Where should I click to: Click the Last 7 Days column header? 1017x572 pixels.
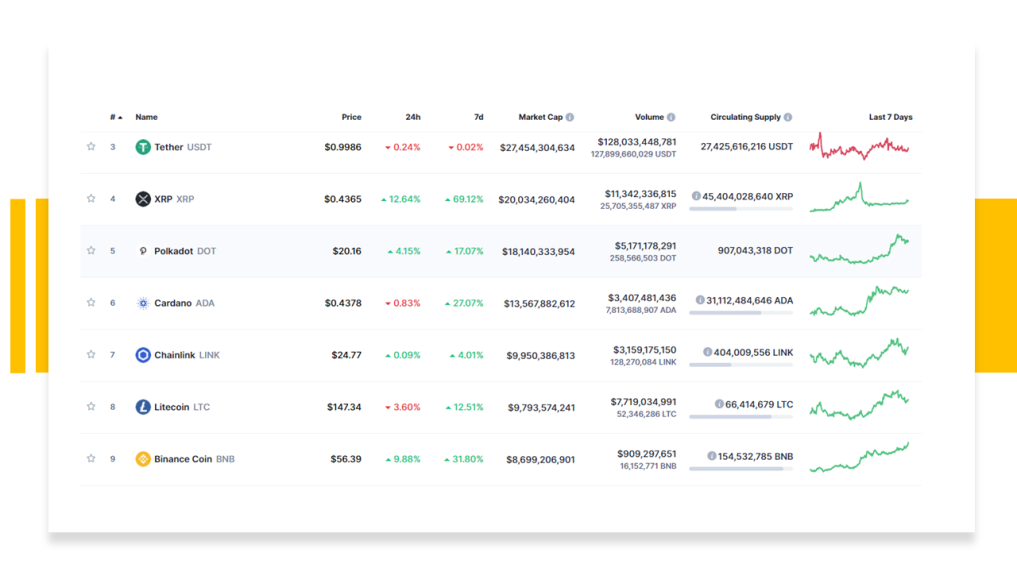tap(891, 117)
